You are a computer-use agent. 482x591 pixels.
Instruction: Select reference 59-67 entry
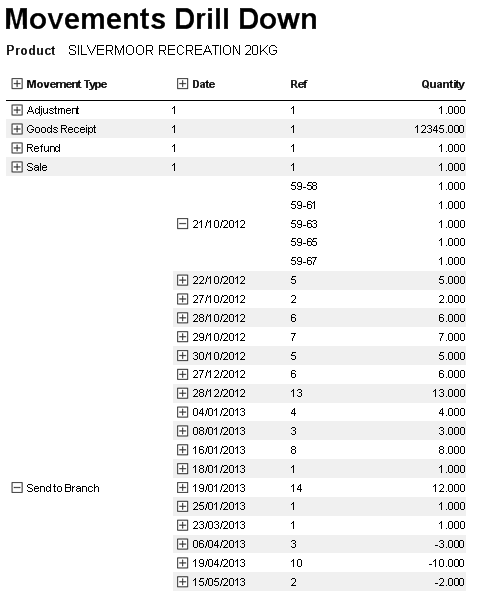coord(303,261)
